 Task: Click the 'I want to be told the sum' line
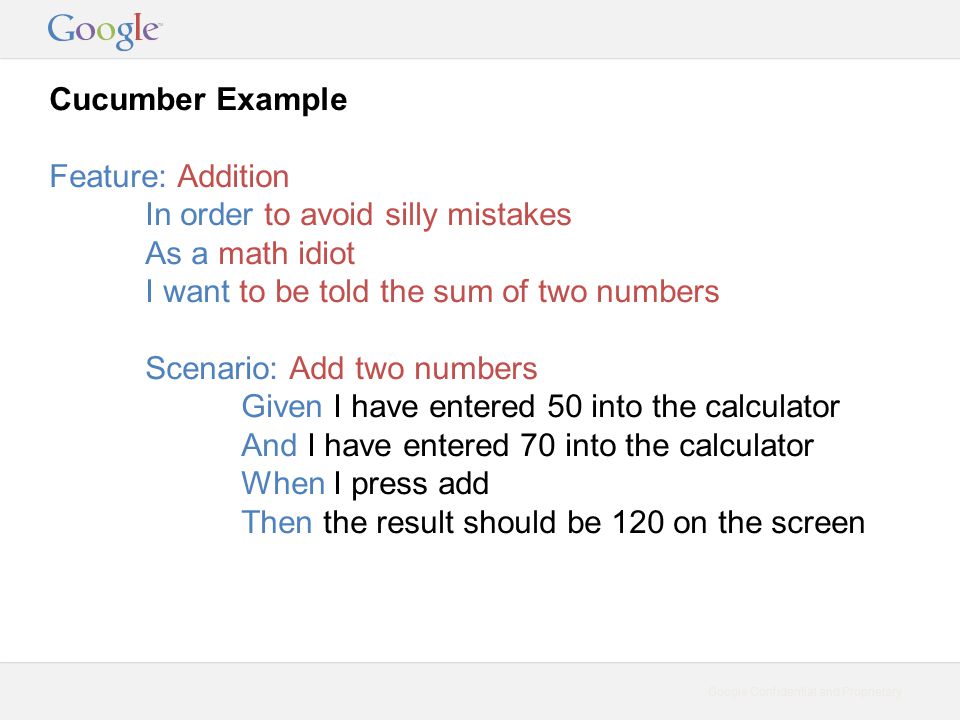click(432, 291)
